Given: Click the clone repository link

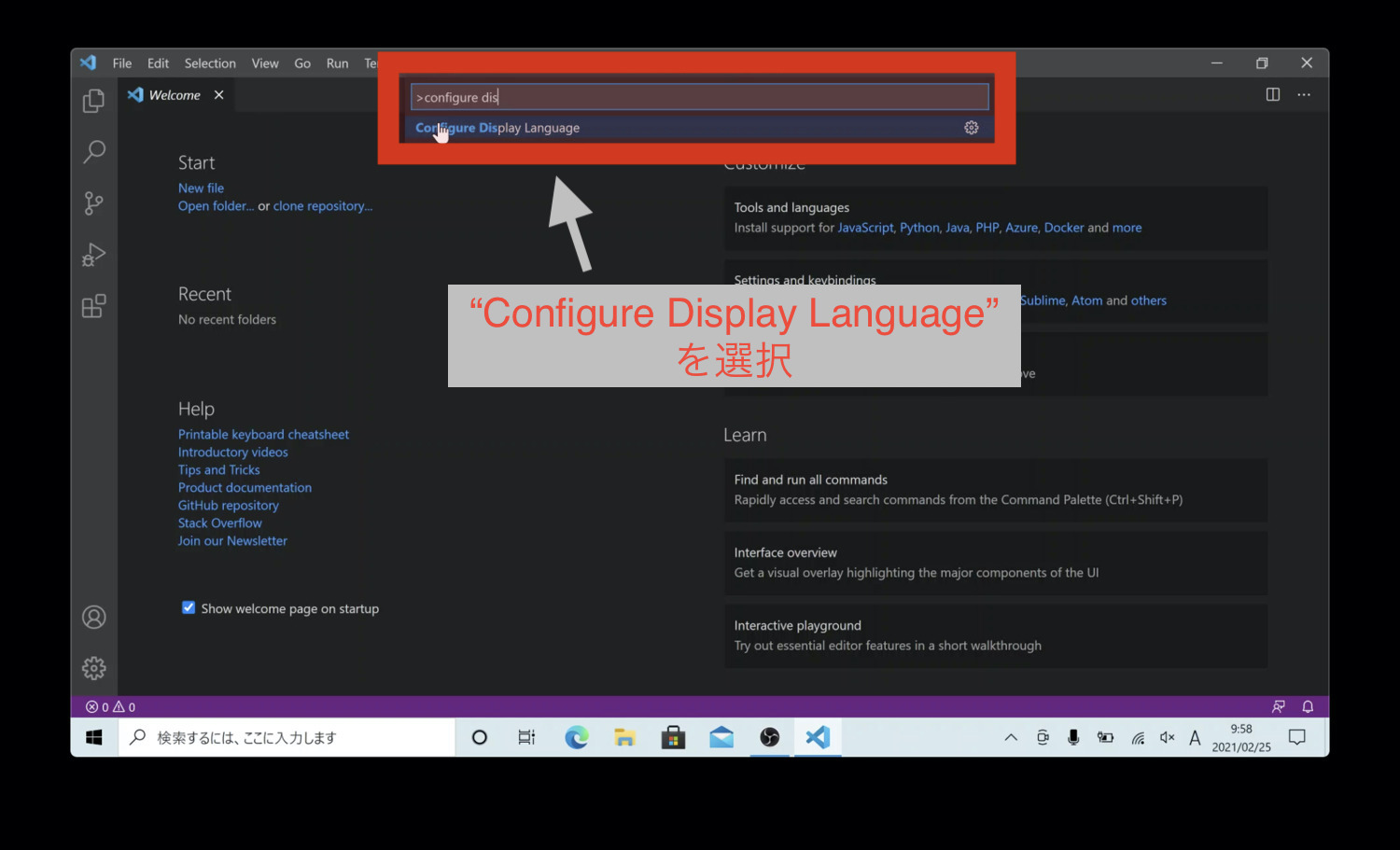Looking at the screenshot, I should coord(323,206).
